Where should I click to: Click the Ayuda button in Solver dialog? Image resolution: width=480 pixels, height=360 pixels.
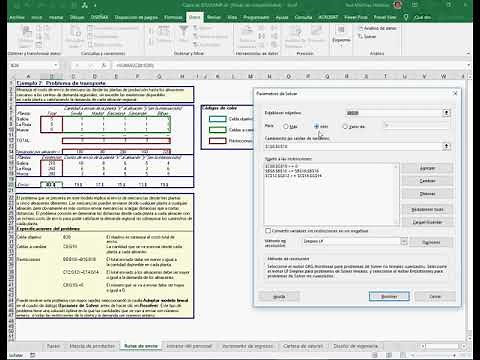click(x=279, y=296)
